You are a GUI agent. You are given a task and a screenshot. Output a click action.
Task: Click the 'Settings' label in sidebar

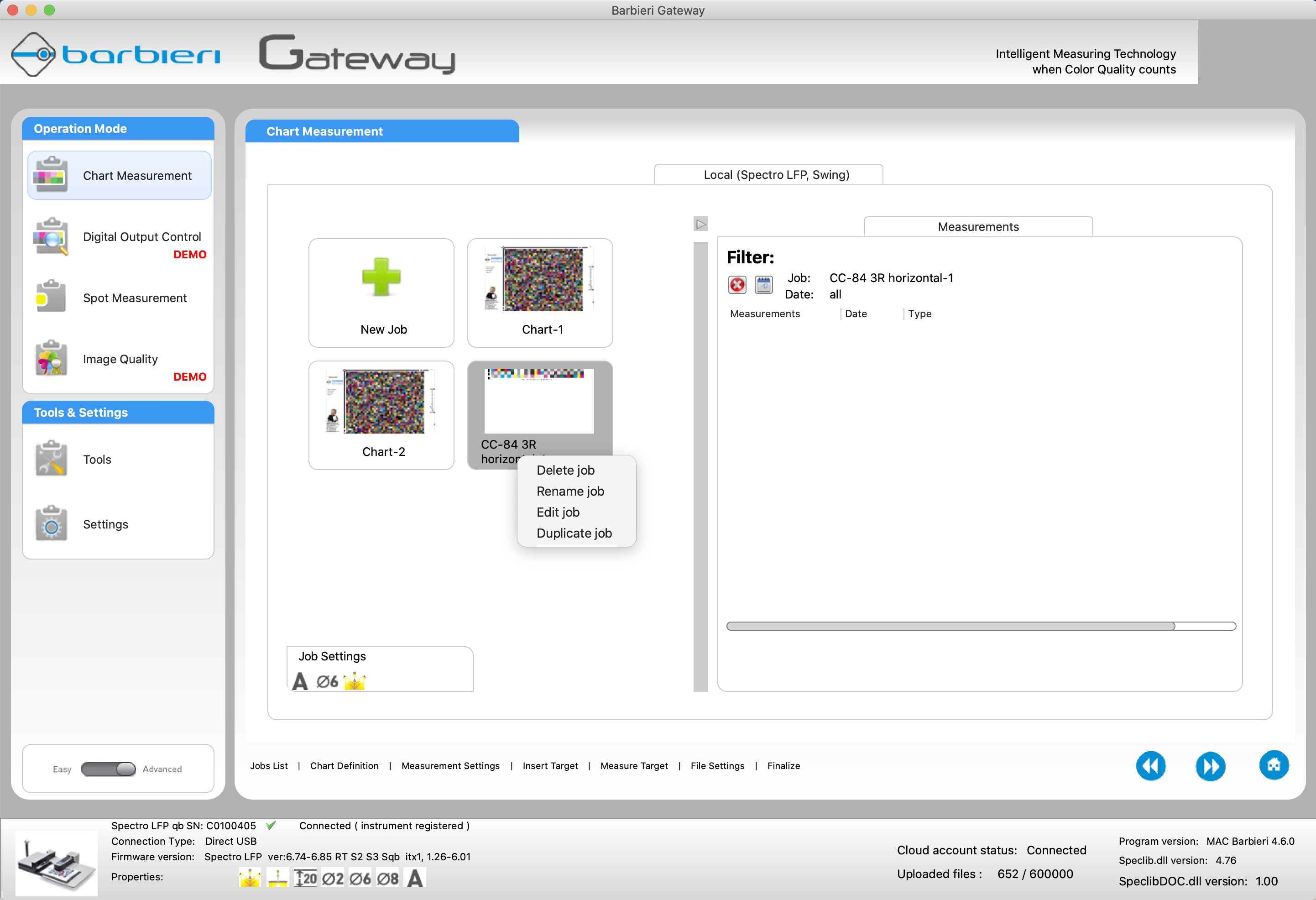point(105,524)
